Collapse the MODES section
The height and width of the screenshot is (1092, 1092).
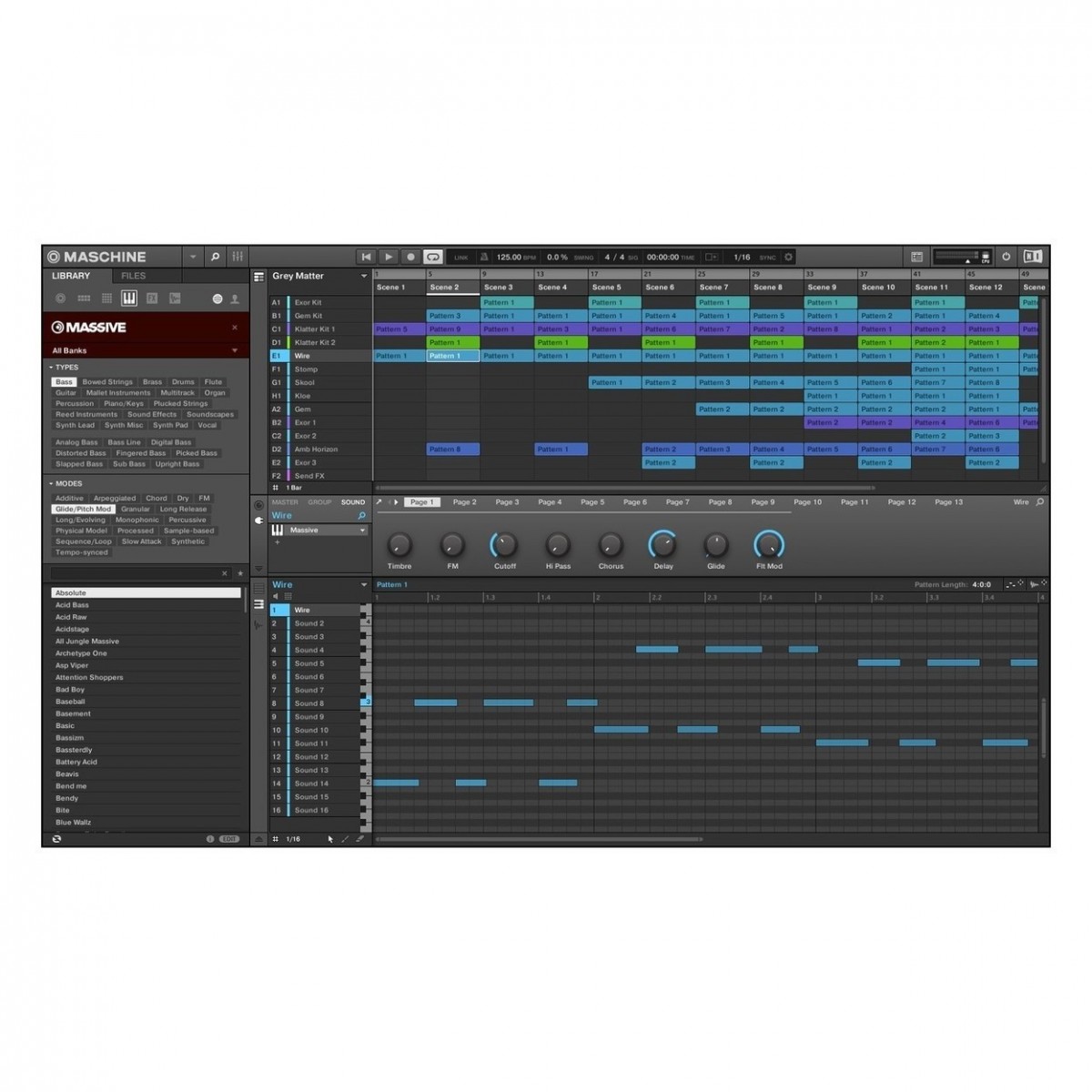point(66,484)
